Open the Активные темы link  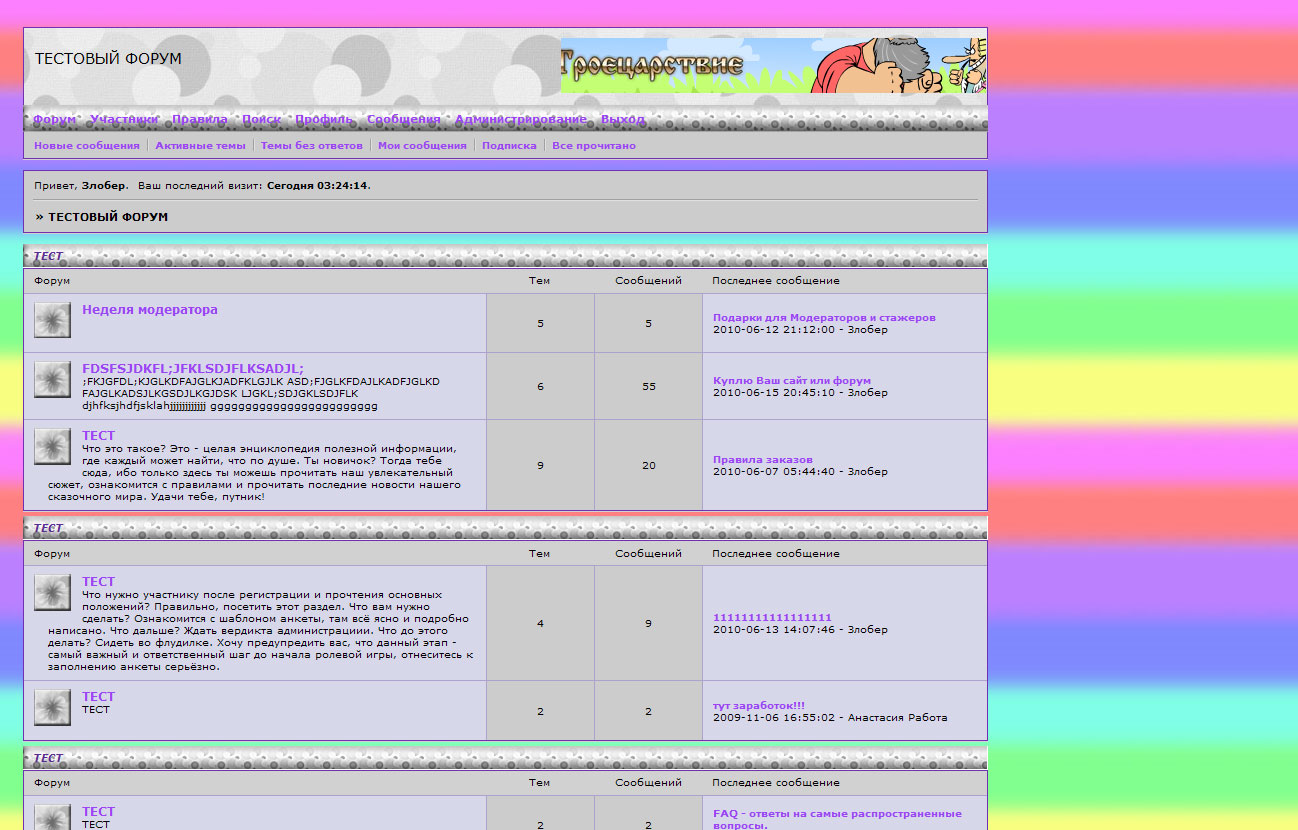[200, 146]
